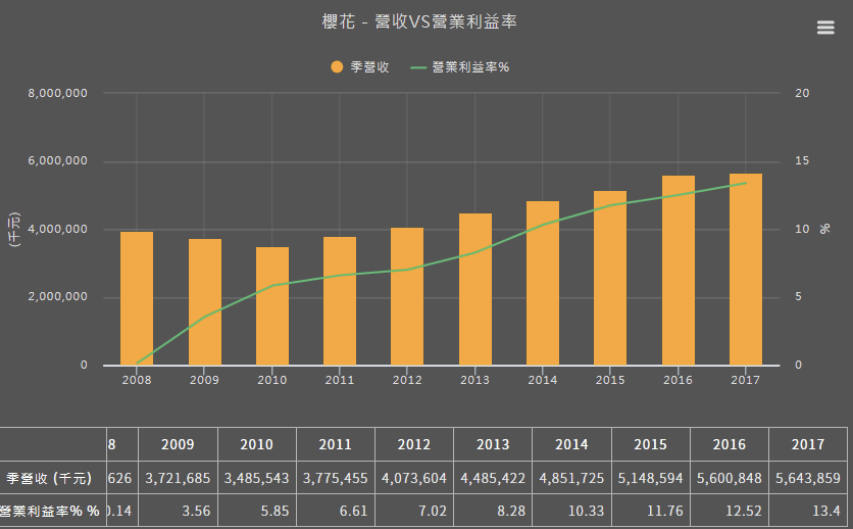Screen dimensions: 853x529
Task: Click the revenue cell 4,485,422
Action: pyautogui.click(x=493, y=478)
